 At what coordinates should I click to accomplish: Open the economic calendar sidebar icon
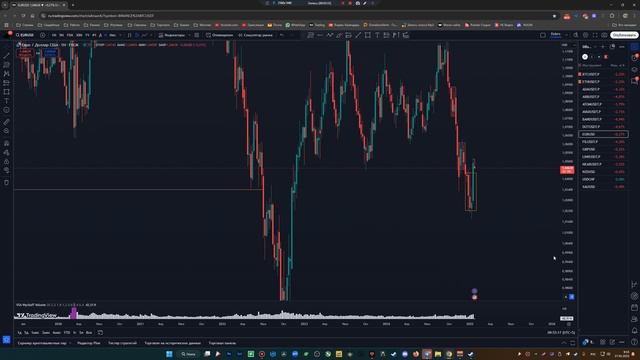pos(634,307)
